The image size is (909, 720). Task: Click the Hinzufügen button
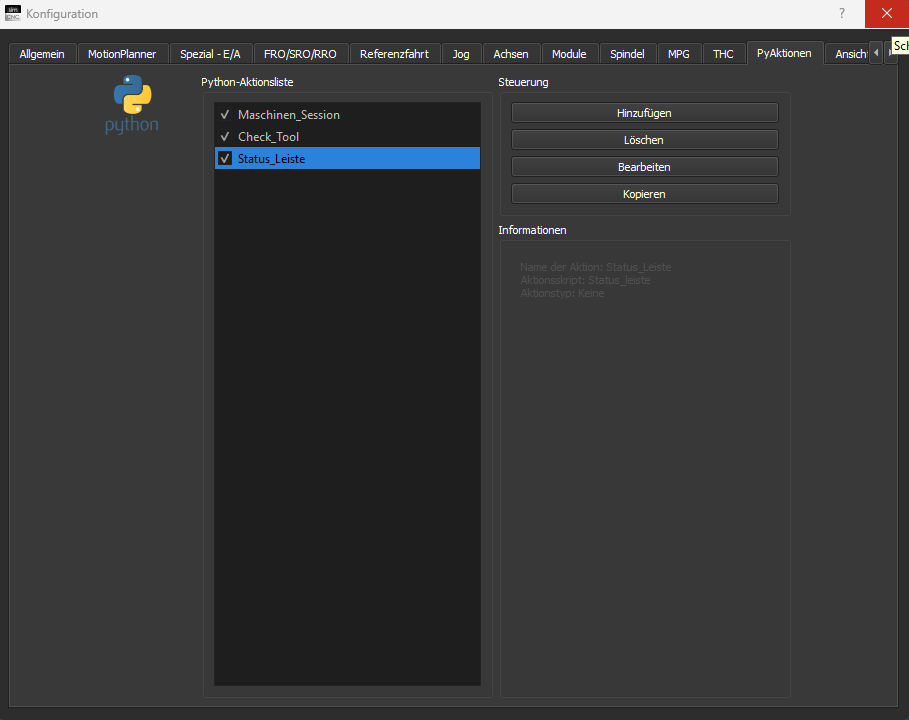(644, 113)
